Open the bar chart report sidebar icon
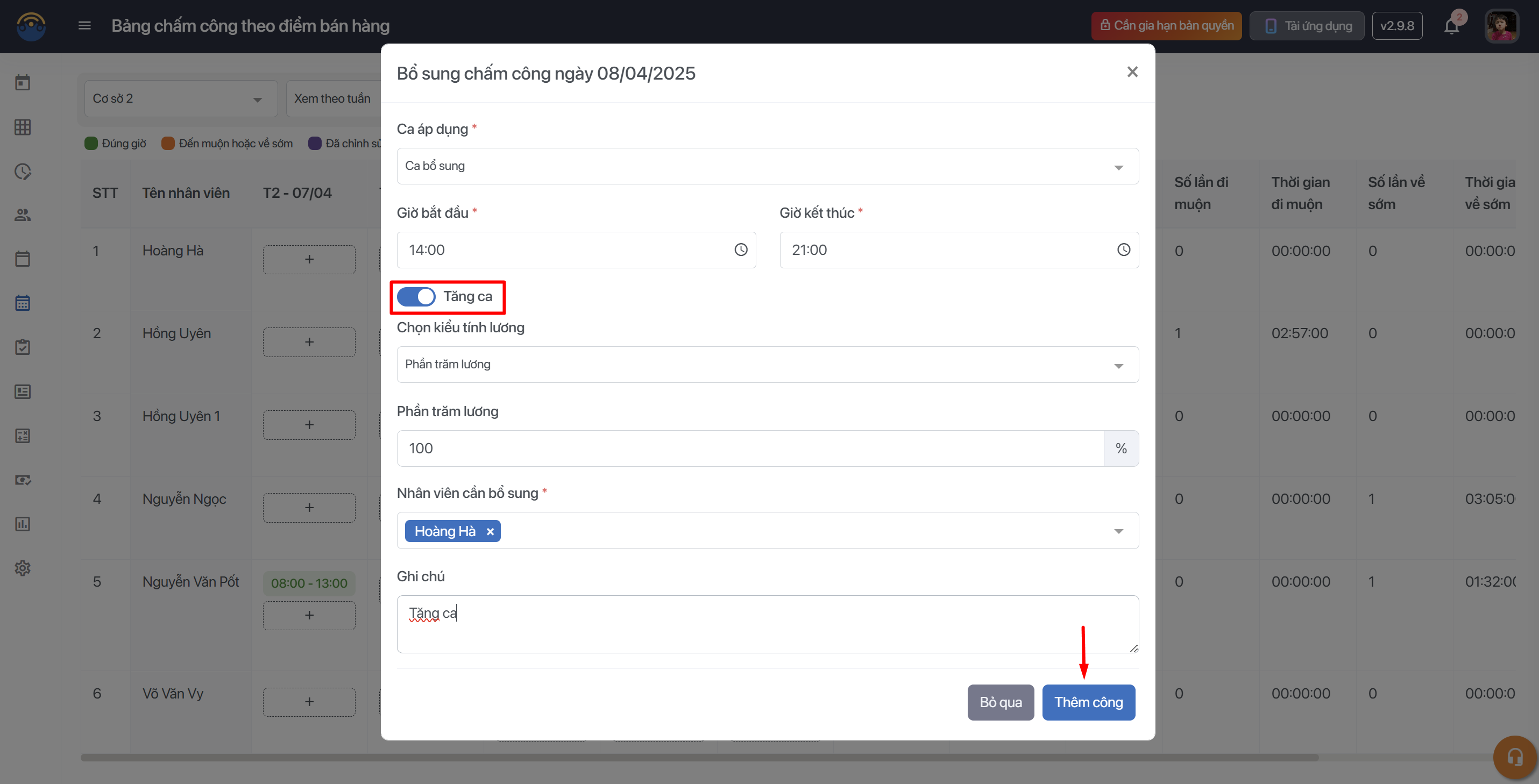This screenshot has height=784, width=1539. tap(23, 524)
